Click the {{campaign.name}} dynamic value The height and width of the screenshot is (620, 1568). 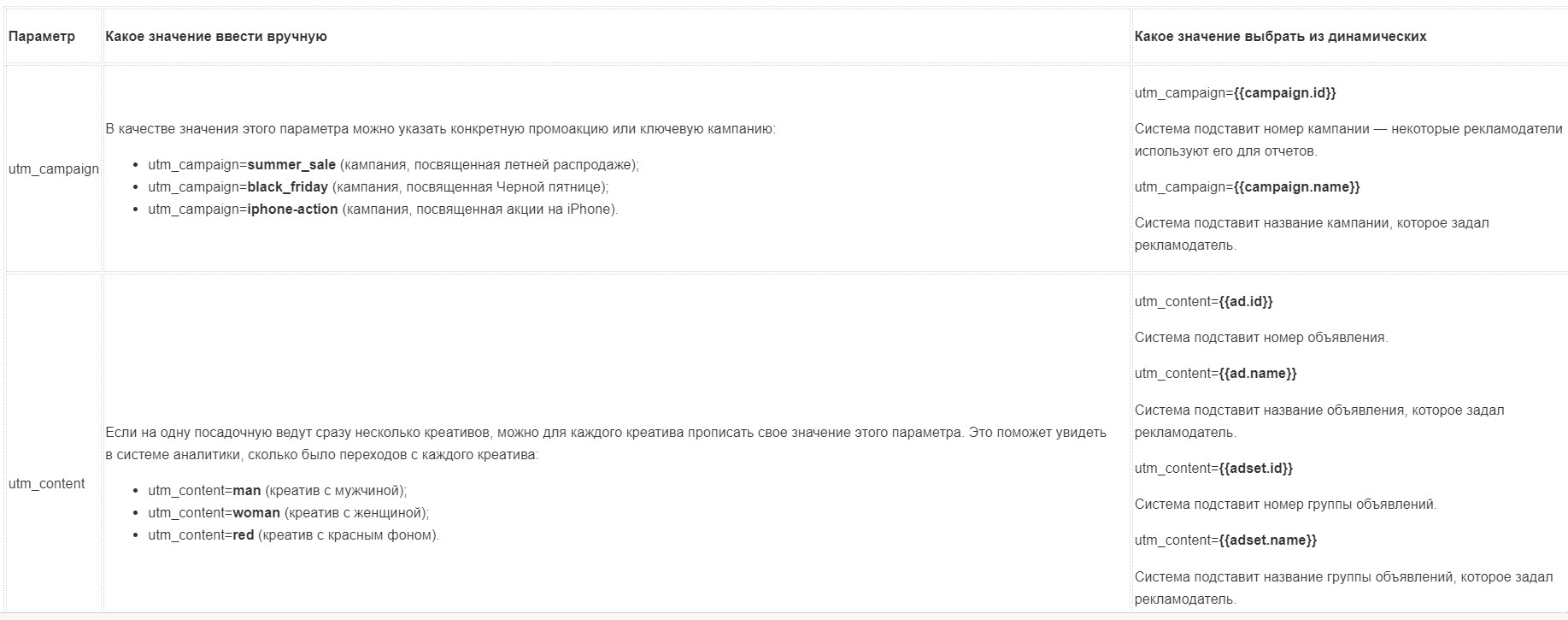1296,187
